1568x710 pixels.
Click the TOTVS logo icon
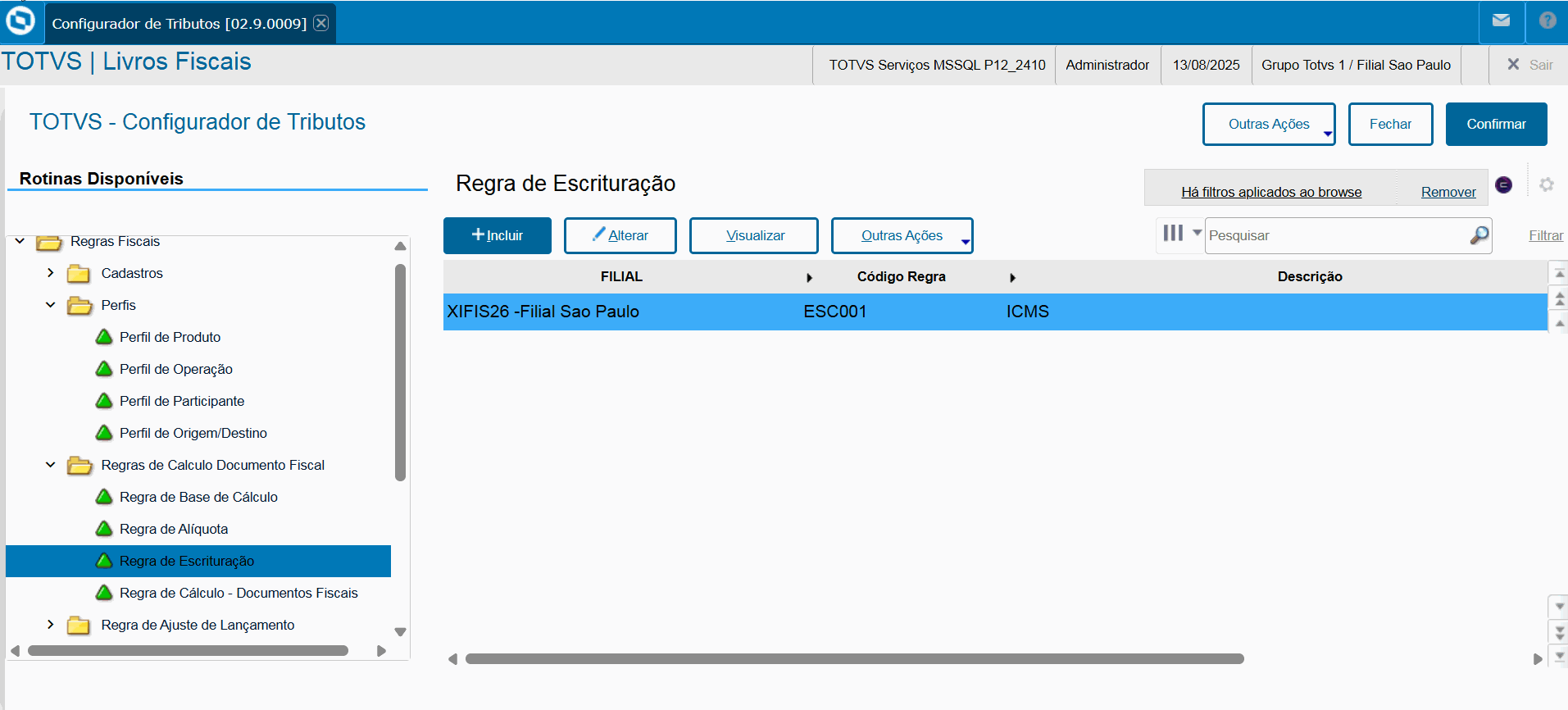20,20
